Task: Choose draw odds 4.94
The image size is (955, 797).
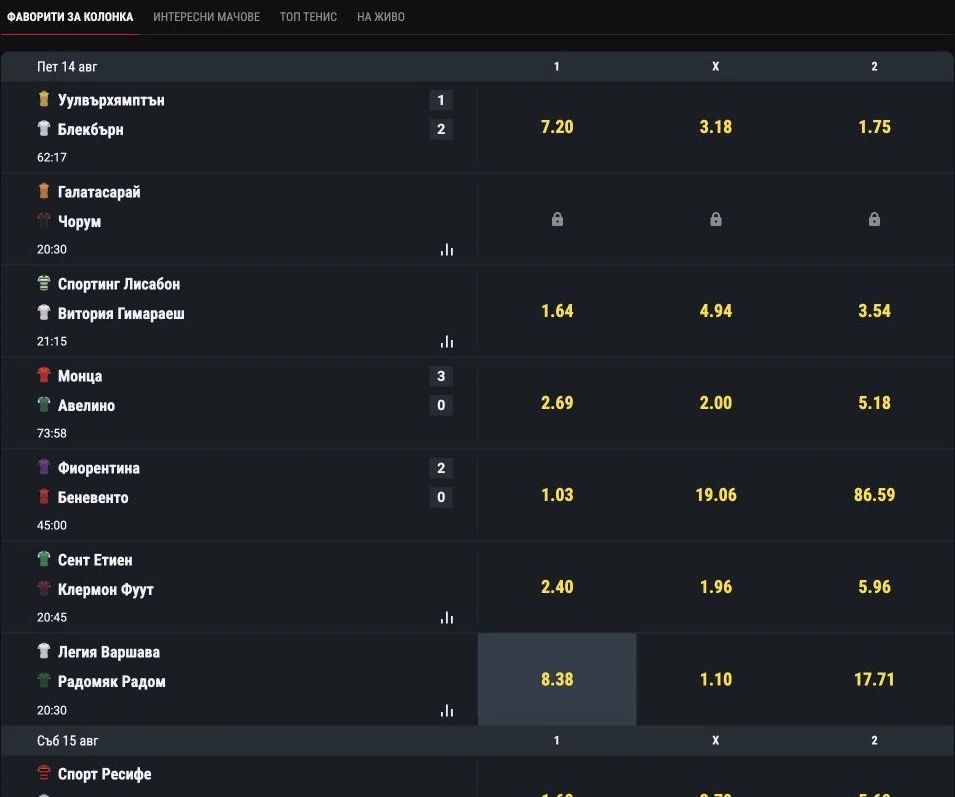Action: 716,311
